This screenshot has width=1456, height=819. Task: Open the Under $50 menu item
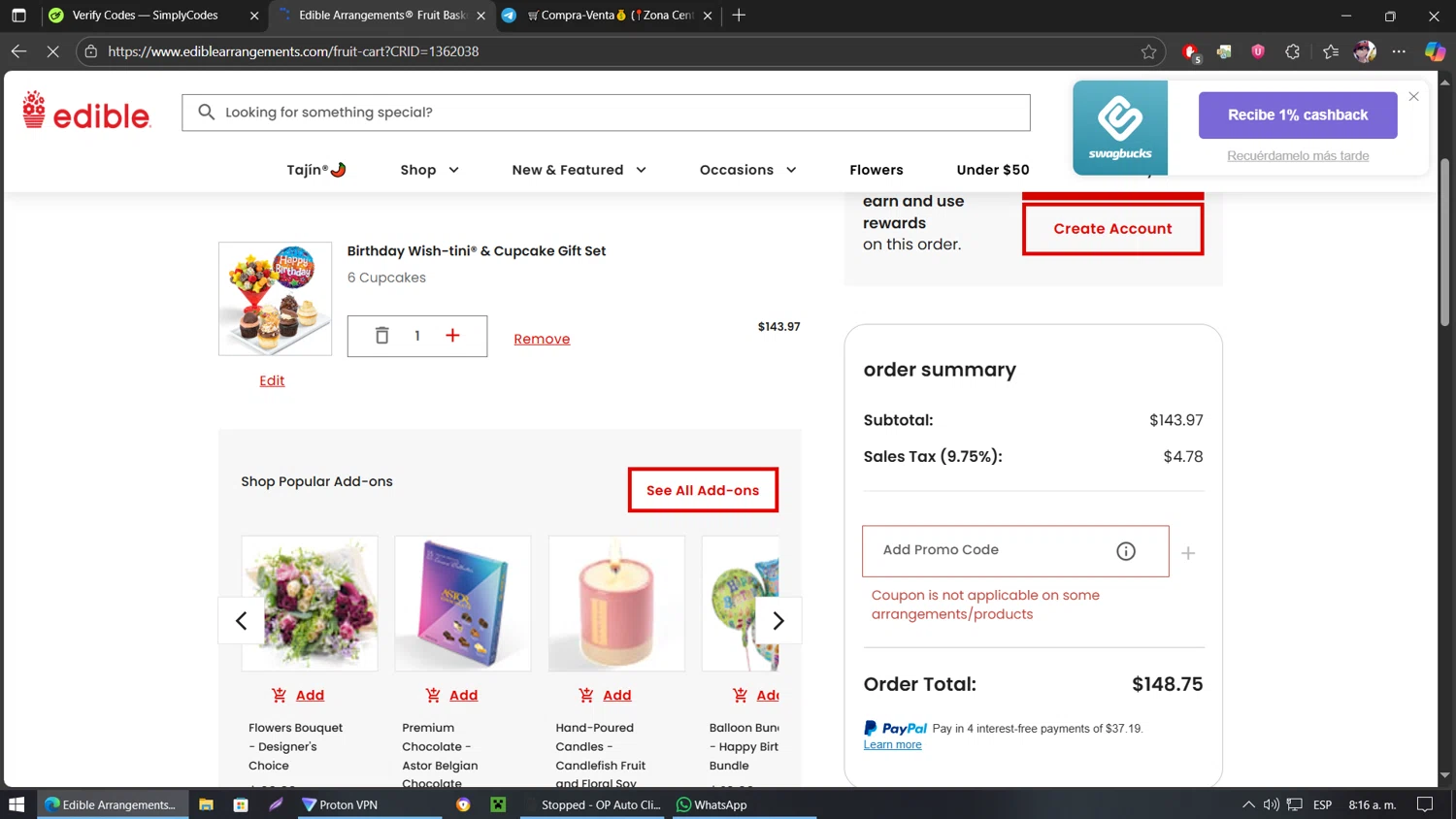[993, 170]
